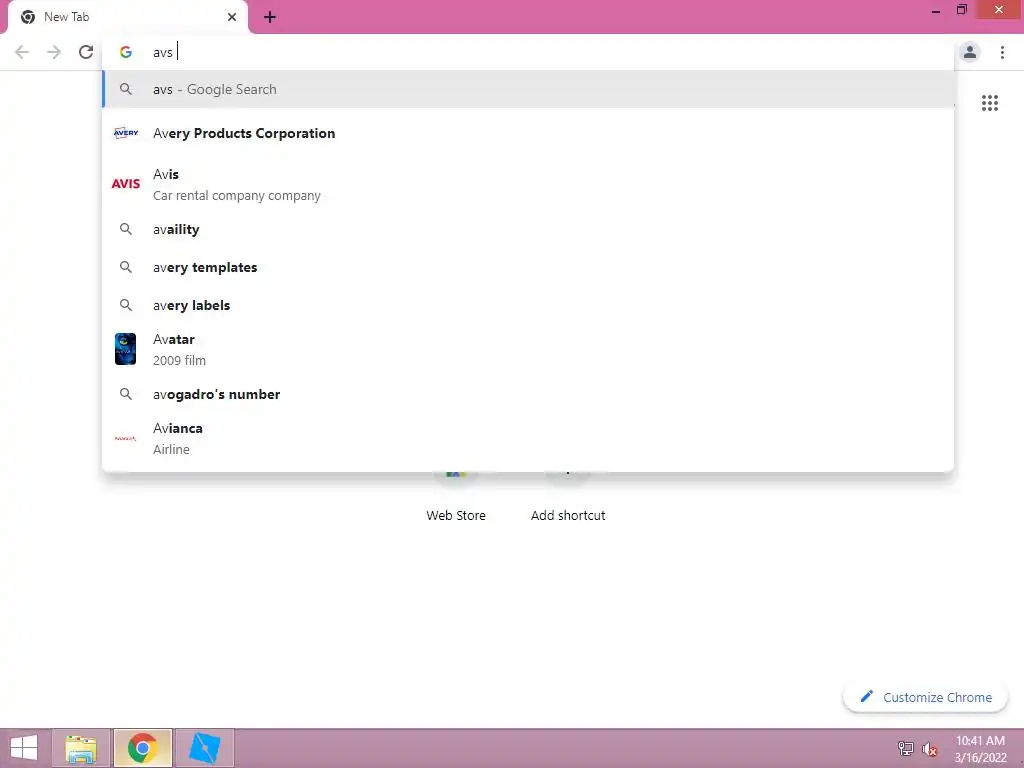
Task: Open the taskbar clock showing 10:41 AM
Action: (x=980, y=749)
